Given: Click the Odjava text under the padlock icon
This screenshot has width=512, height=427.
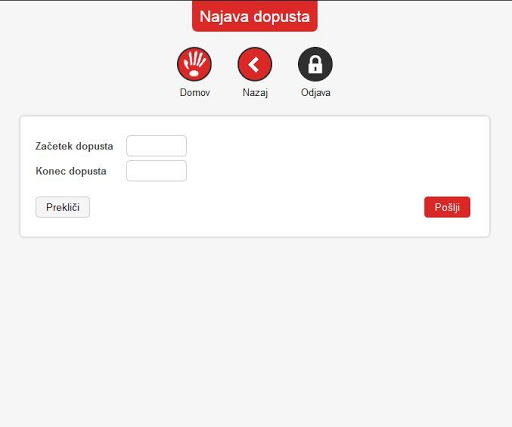Looking at the screenshot, I should click(315, 92).
